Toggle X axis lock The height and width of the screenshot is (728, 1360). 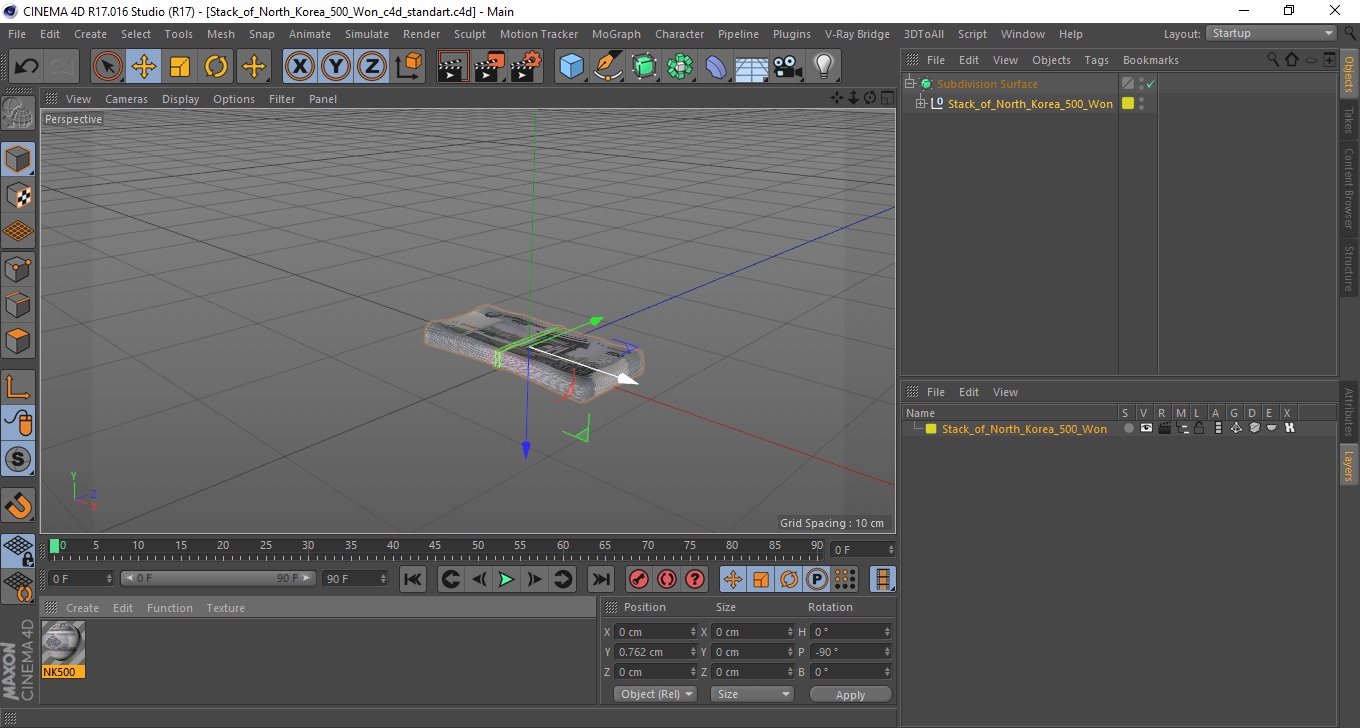pos(300,67)
